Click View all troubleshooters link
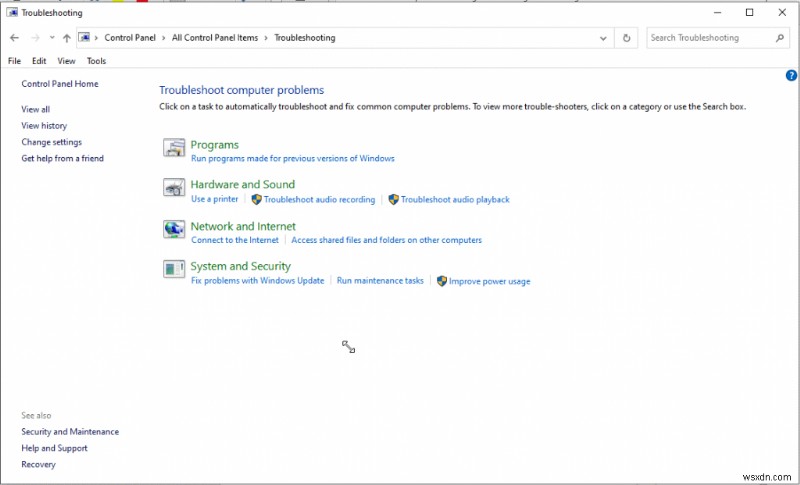Viewport: 800px width, 485px height. (36, 109)
